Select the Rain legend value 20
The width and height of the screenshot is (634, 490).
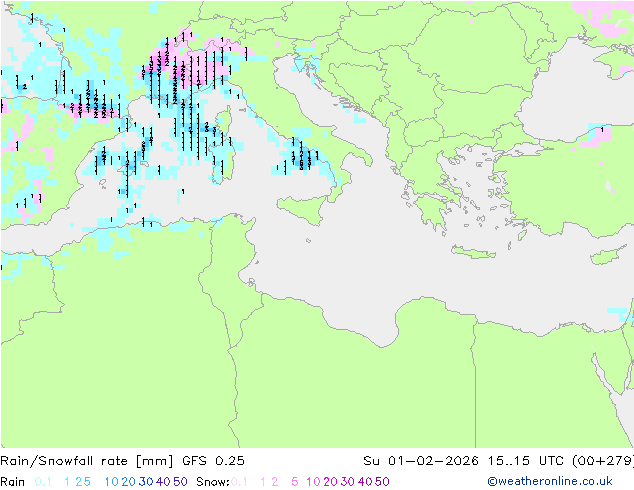[129, 482]
